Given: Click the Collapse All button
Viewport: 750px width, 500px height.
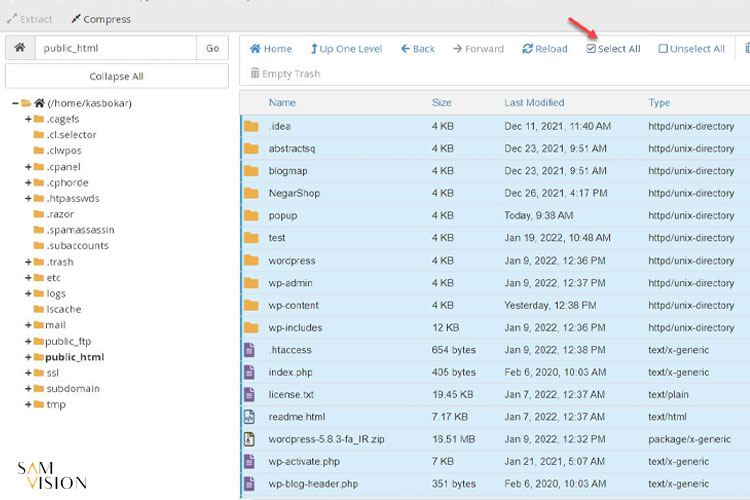Looking at the screenshot, I should pos(116,76).
